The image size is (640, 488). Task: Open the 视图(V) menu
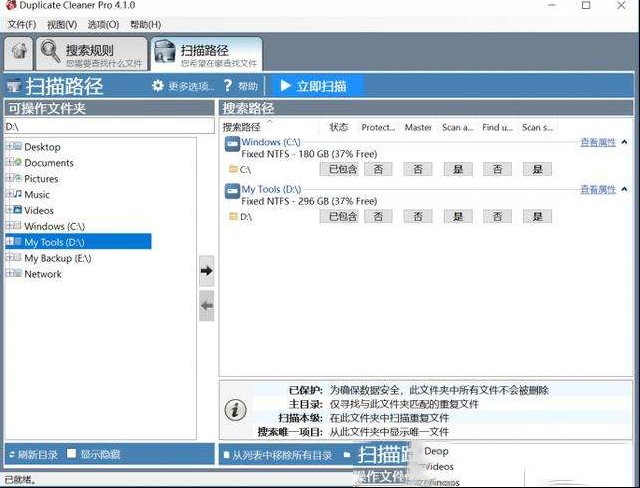62,24
